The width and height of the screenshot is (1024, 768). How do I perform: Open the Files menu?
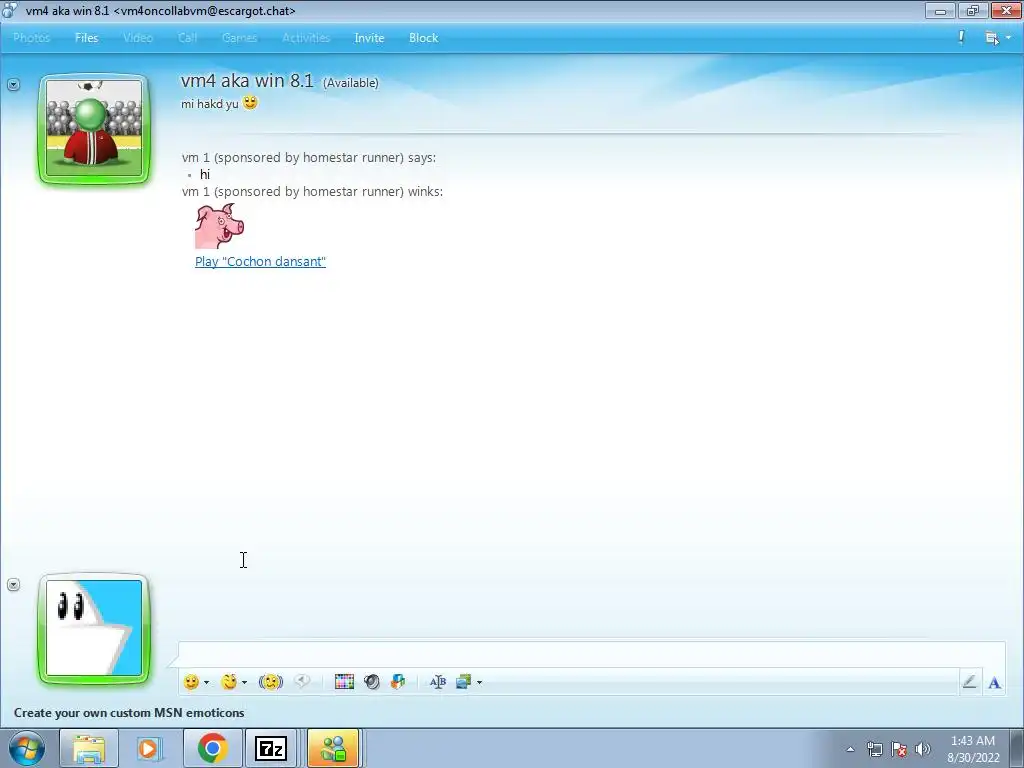pyautogui.click(x=86, y=38)
